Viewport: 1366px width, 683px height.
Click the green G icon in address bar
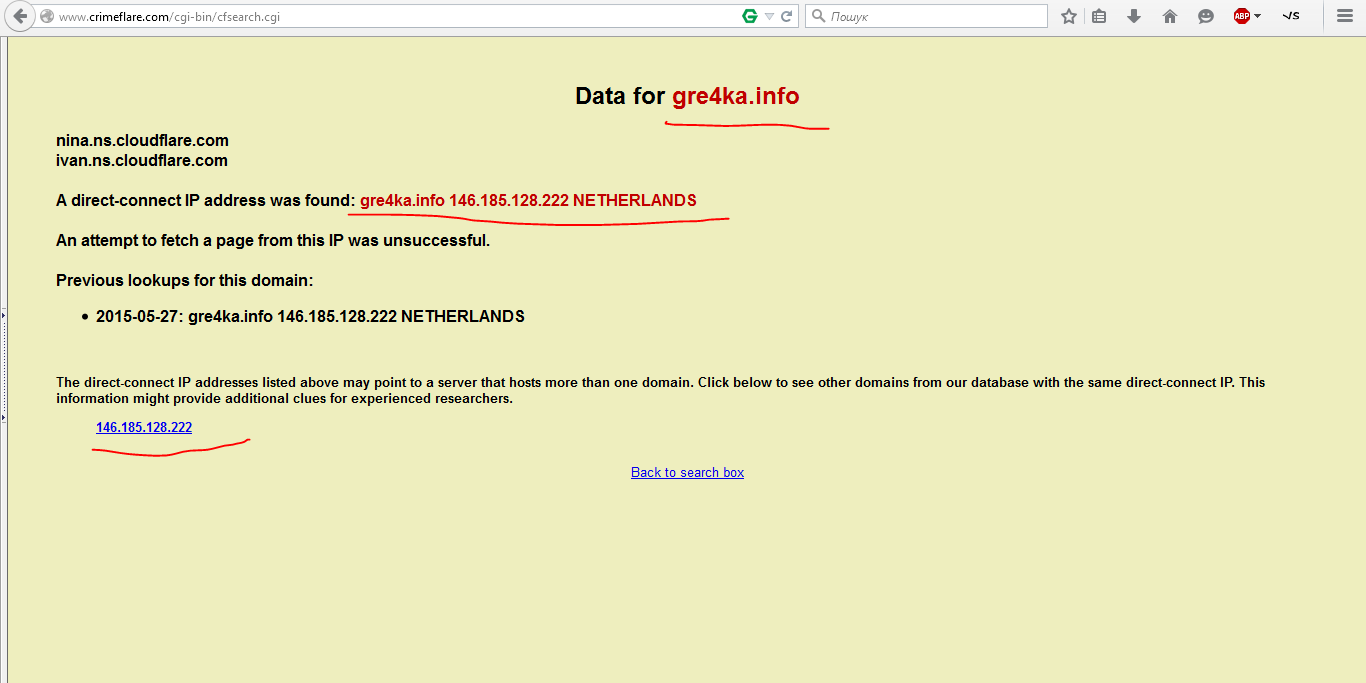click(x=749, y=16)
